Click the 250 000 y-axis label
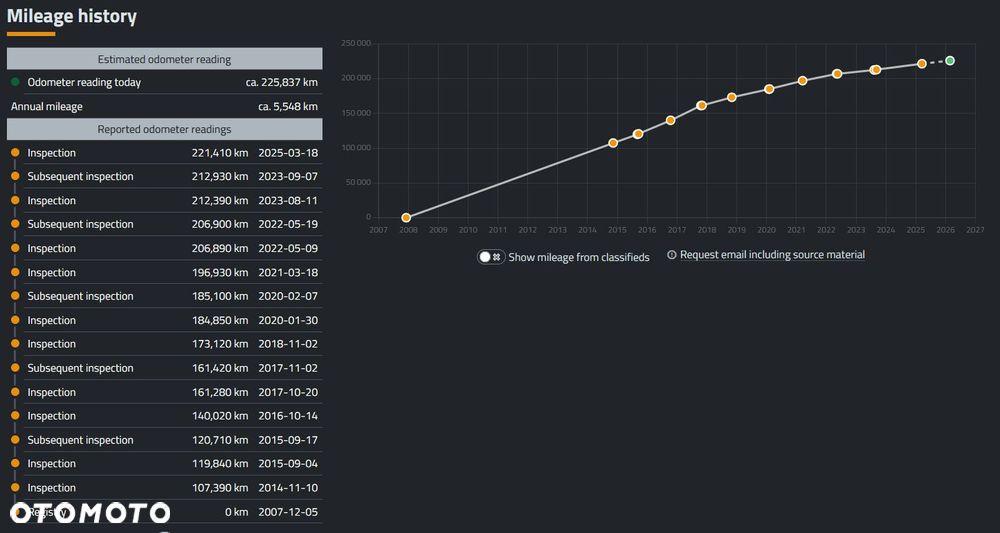1000x533 pixels. [x=357, y=43]
